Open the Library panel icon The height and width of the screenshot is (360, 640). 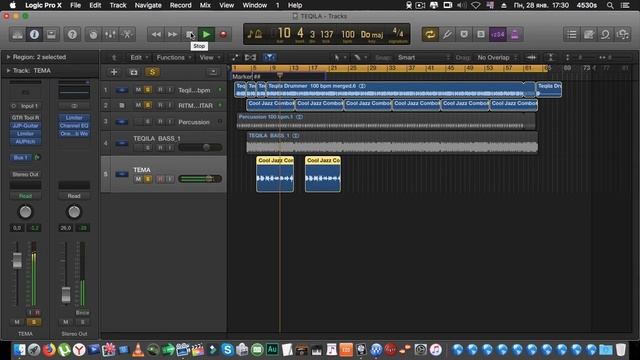[x=18, y=35]
